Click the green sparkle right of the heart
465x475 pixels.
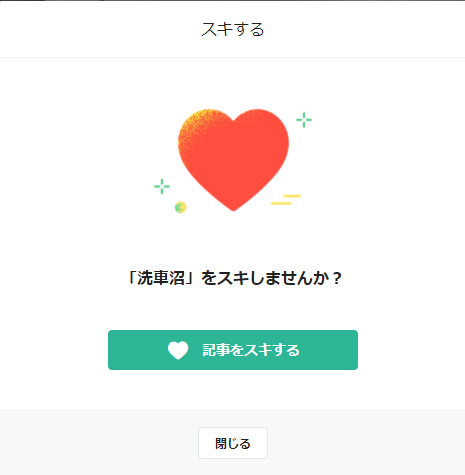(304, 120)
